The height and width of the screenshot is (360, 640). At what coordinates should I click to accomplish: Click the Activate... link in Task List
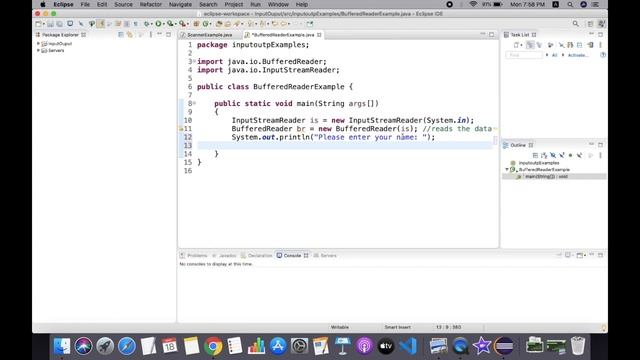(x=578, y=55)
